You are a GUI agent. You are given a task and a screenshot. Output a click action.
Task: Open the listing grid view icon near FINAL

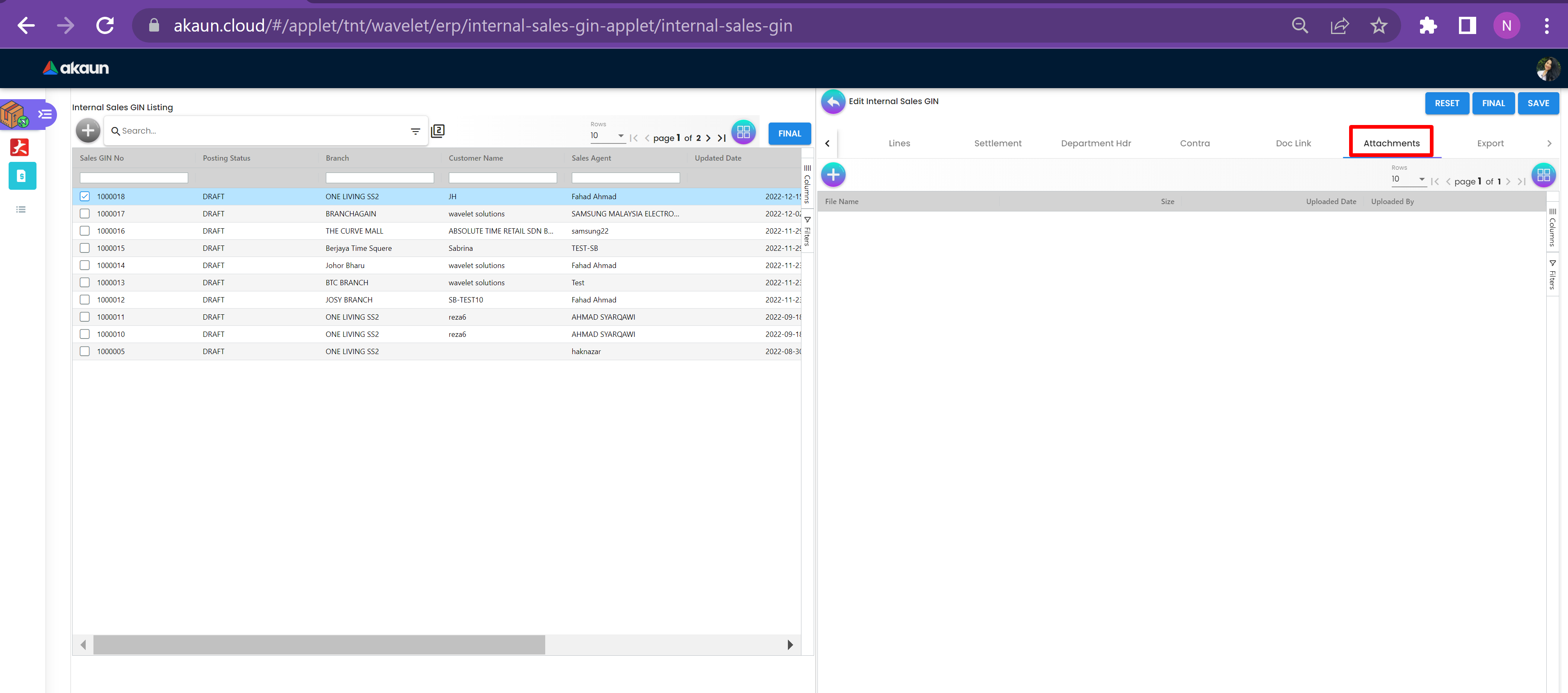pyautogui.click(x=743, y=132)
